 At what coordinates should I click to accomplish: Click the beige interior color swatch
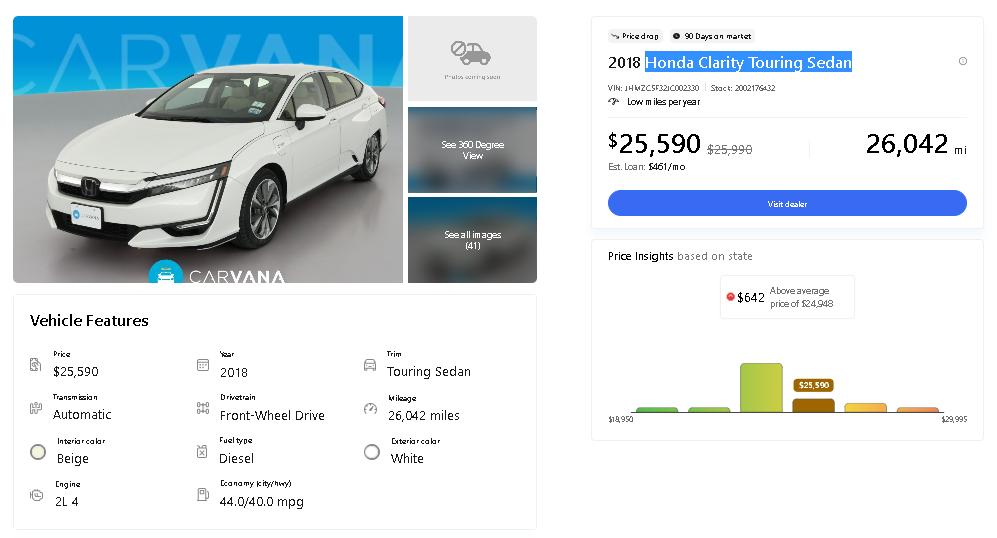pos(38,452)
